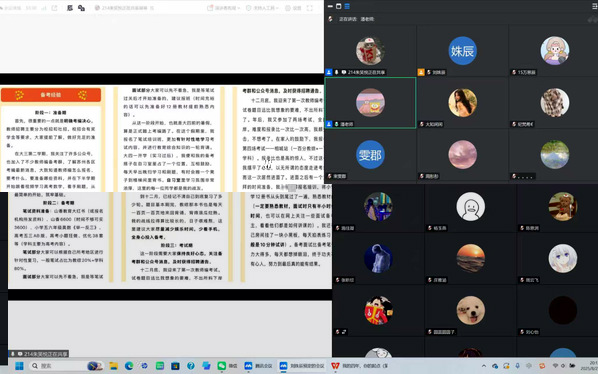
Task: Expand hidden system tray icons chevron
Action: pos(484,366)
